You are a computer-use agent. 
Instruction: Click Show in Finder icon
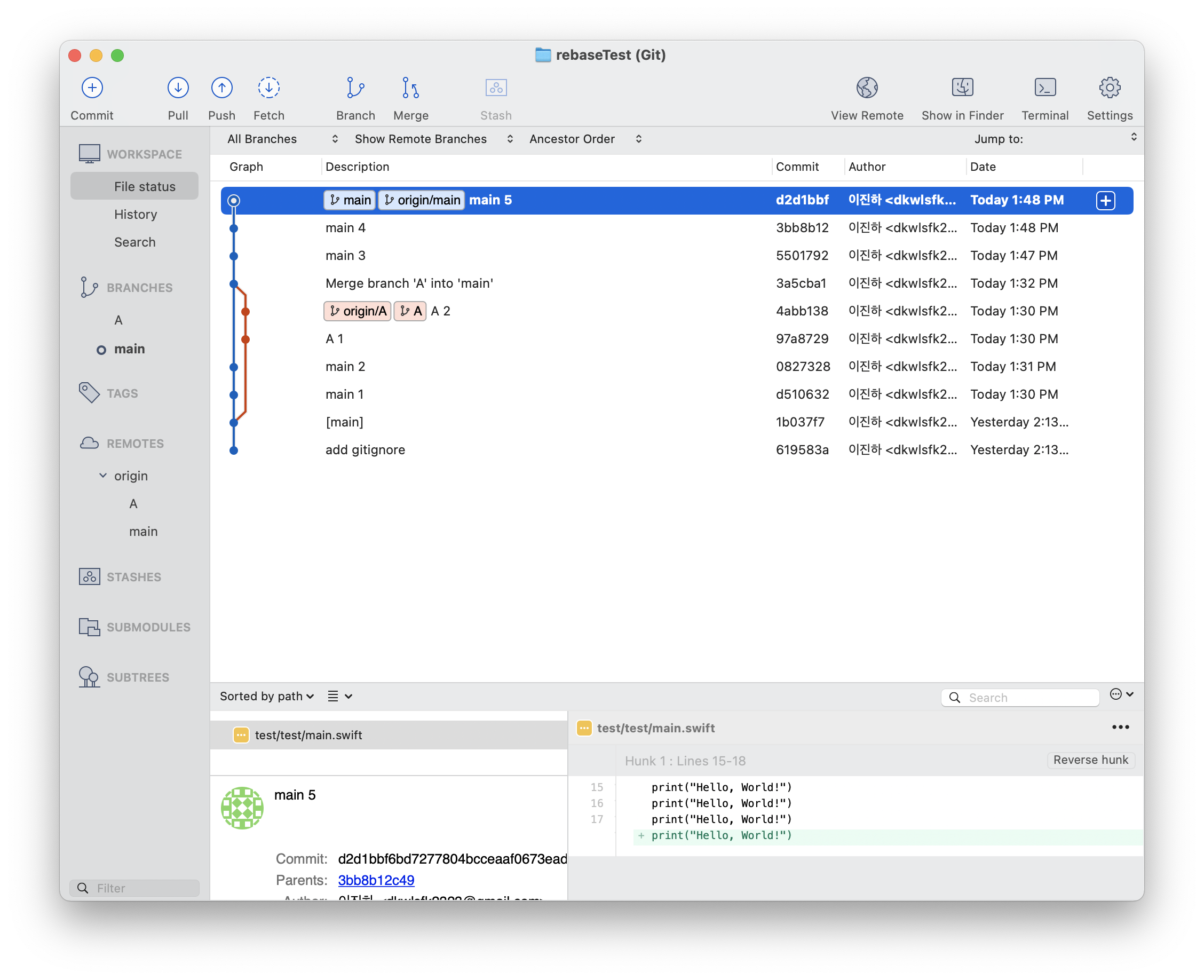coord(962,88)
